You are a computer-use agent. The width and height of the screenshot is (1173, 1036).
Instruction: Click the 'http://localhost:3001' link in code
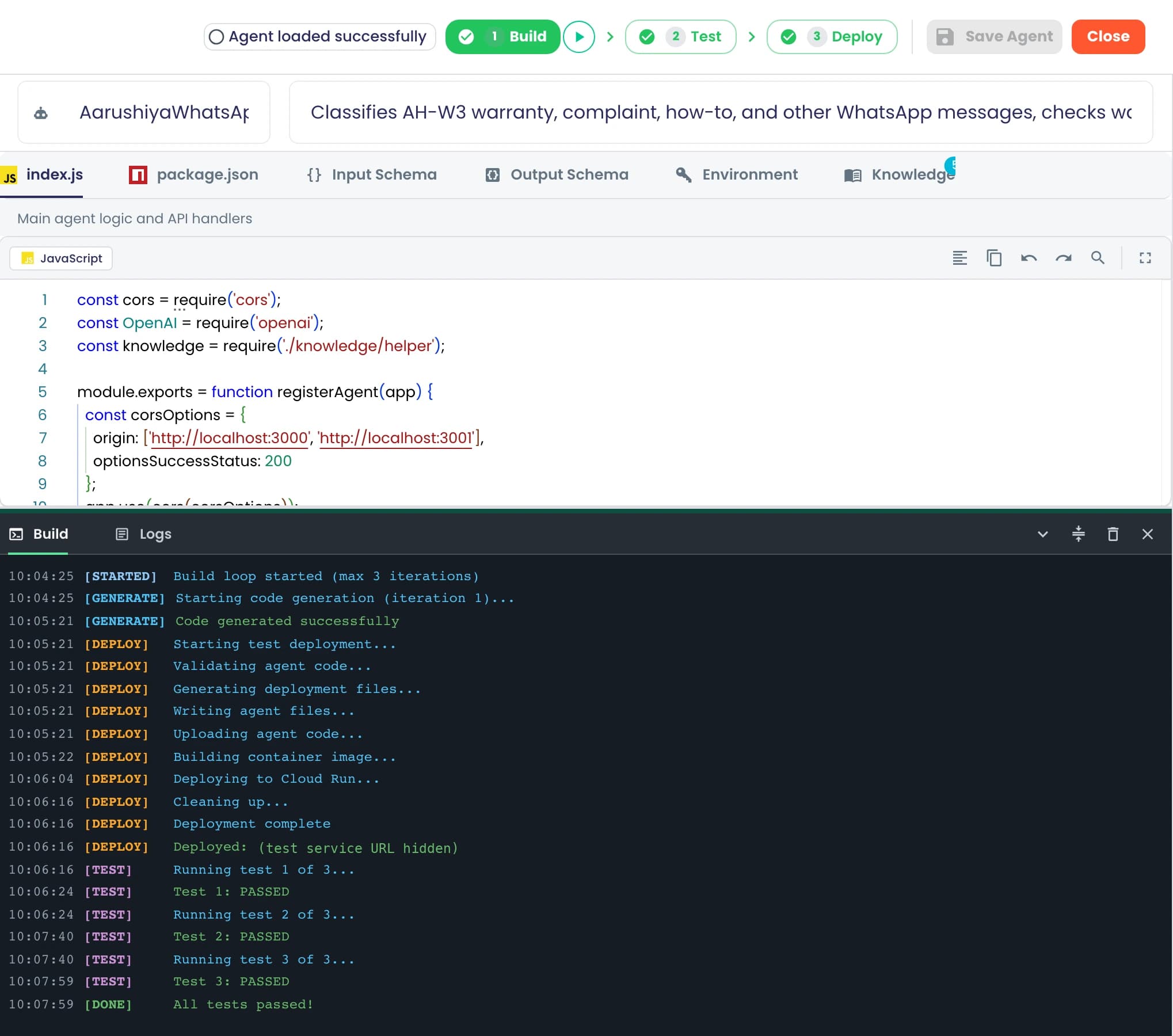pos(395,438)
